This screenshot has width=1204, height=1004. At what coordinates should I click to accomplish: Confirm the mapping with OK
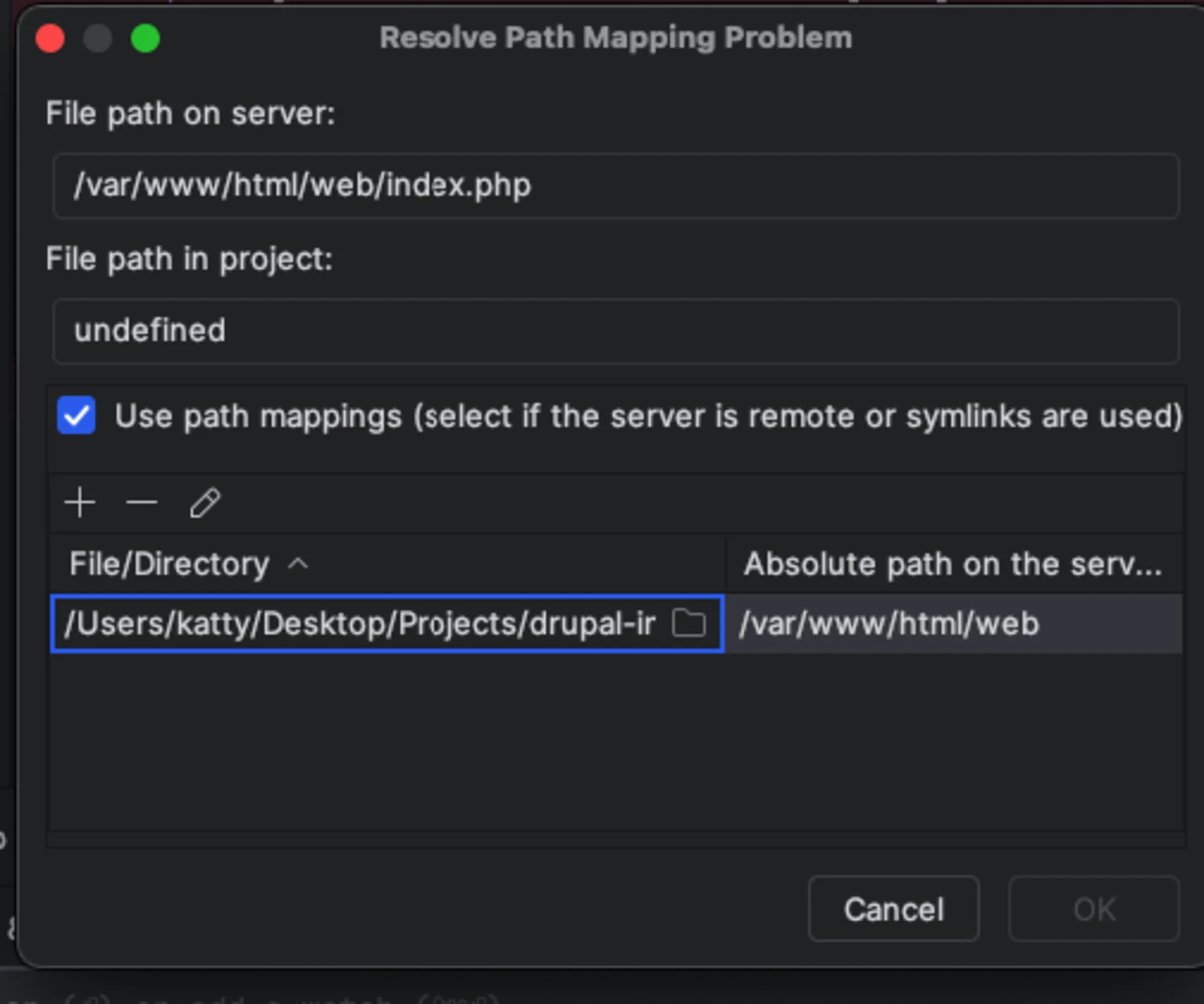click(1094, 909)
